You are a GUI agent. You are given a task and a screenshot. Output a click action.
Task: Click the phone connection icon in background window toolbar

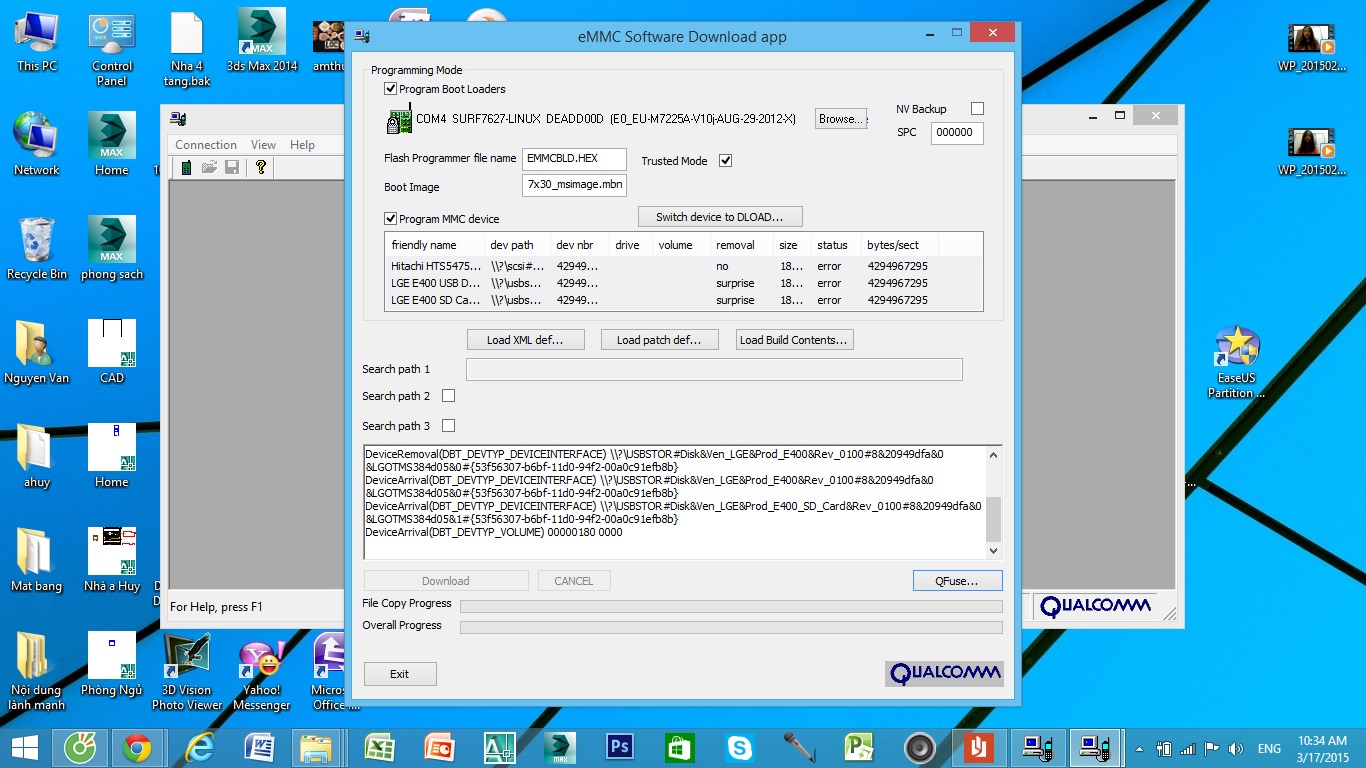pyautogui.click(x=186, y=168)
